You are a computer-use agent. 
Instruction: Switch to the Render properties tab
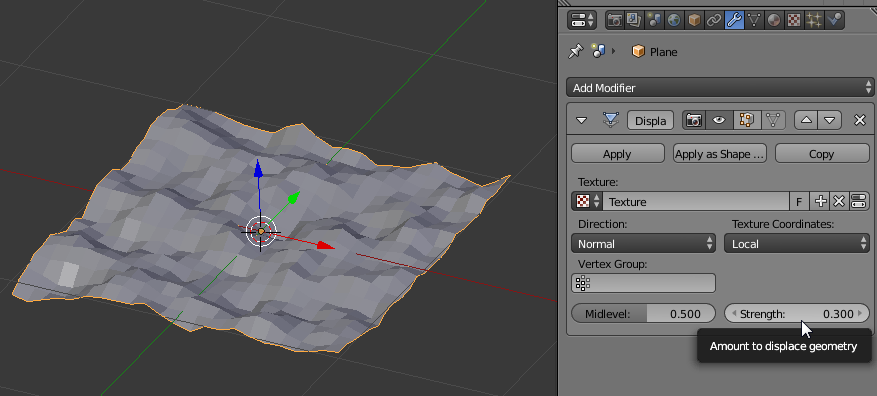[x=615, y=21]
